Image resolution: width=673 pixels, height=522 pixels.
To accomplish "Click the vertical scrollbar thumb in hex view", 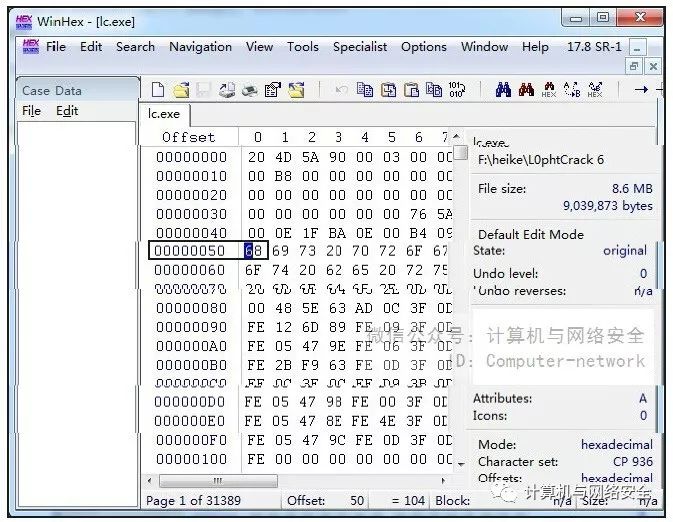I will pyautogui.click(x=461, y=152).
